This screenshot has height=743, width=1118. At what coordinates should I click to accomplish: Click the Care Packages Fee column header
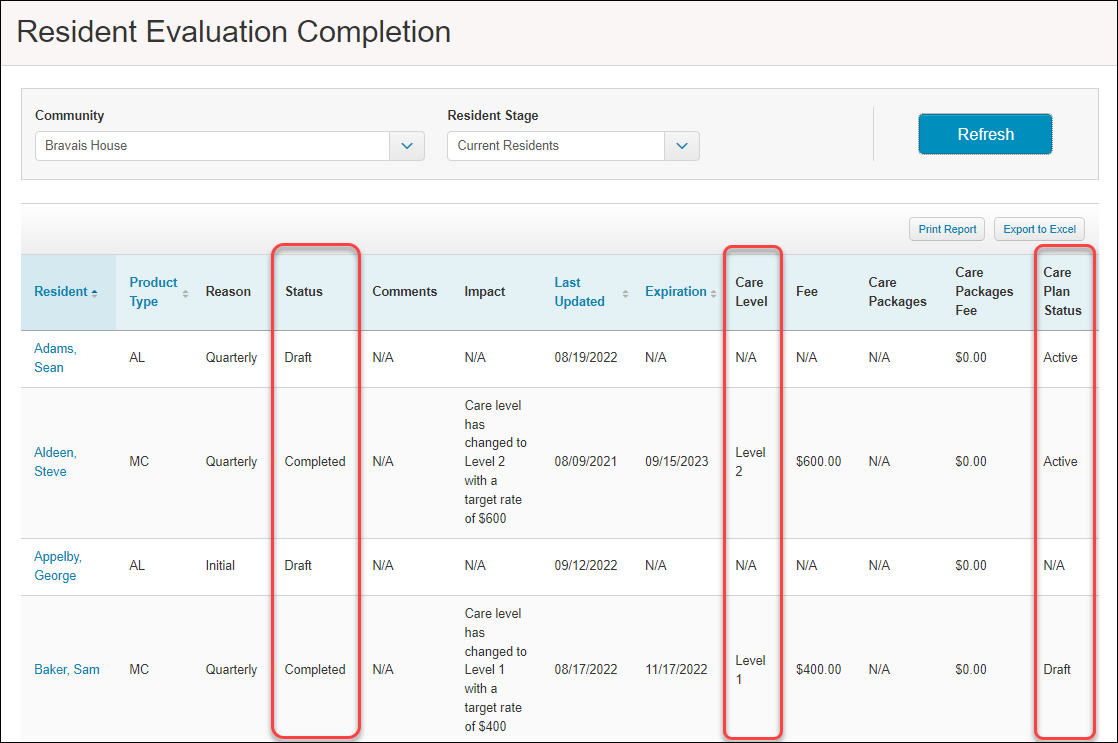[x=984, y=291]
